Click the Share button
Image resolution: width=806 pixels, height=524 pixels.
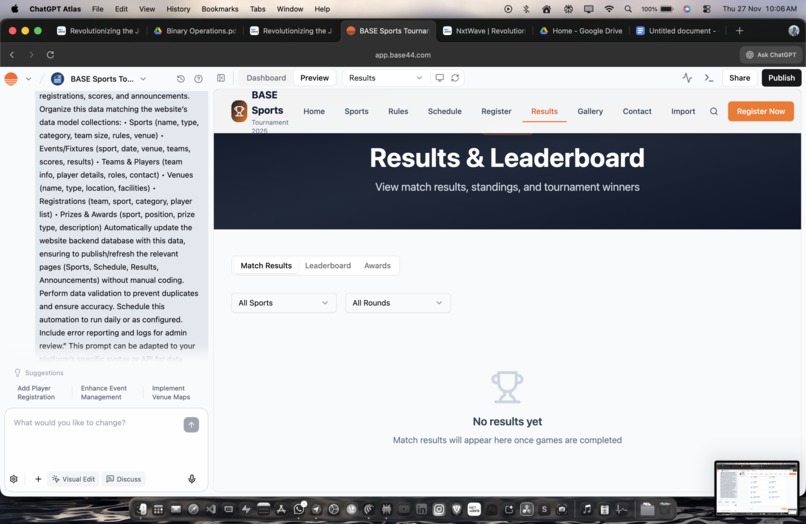click(x=739, y=78)
